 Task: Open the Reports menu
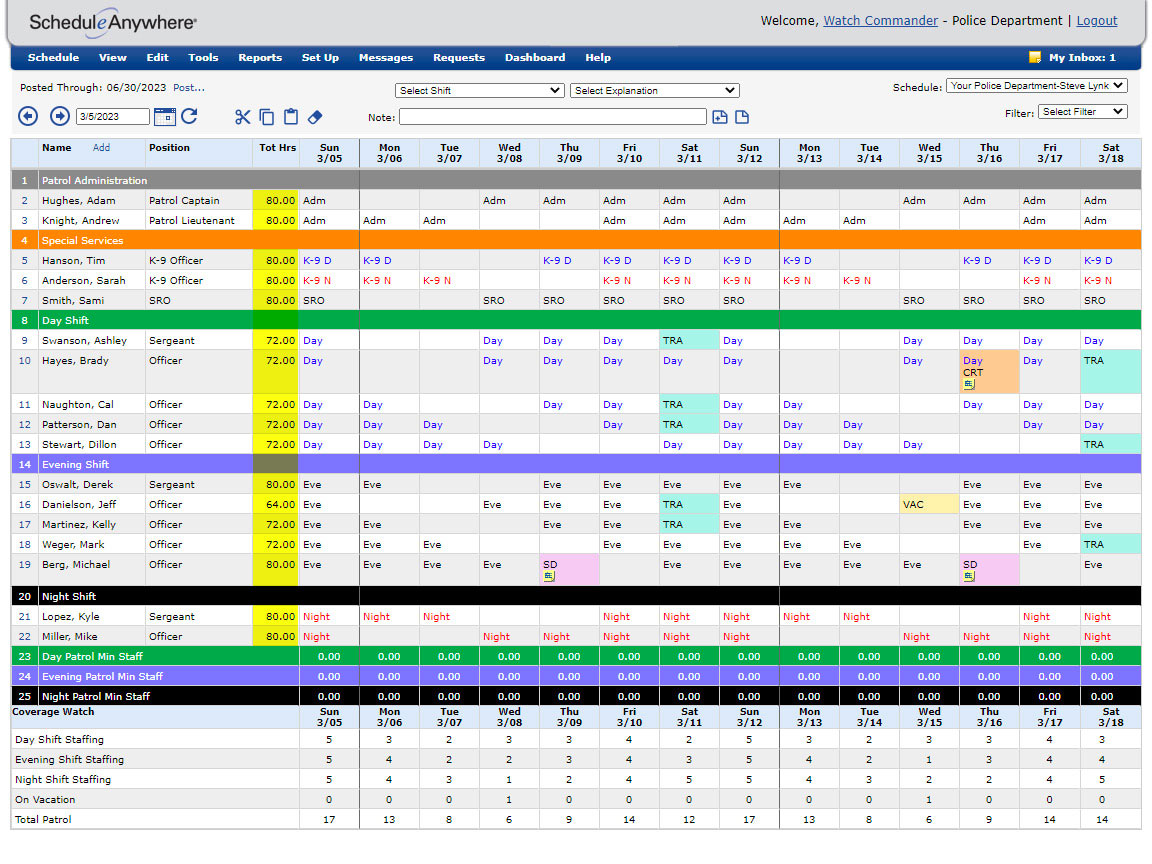click(260, 57)
